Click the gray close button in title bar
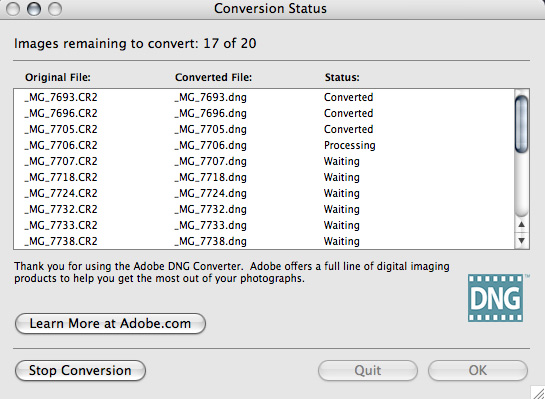545x399 pixels. tap(13, 9)
